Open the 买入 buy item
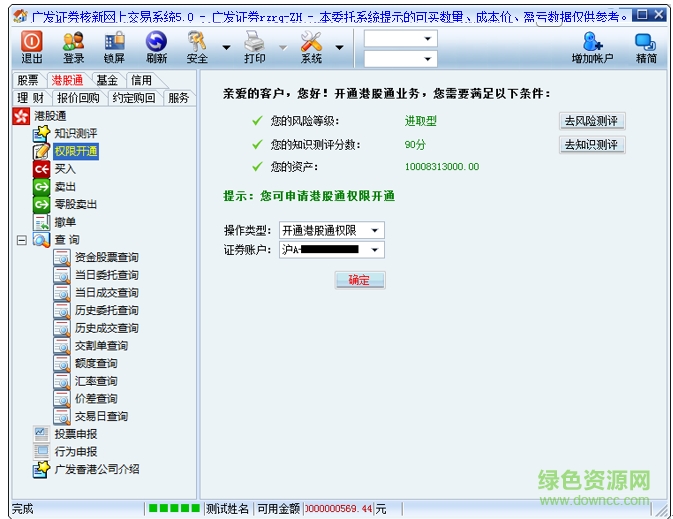This screenshot has width=673, height=519. (65, 169)
